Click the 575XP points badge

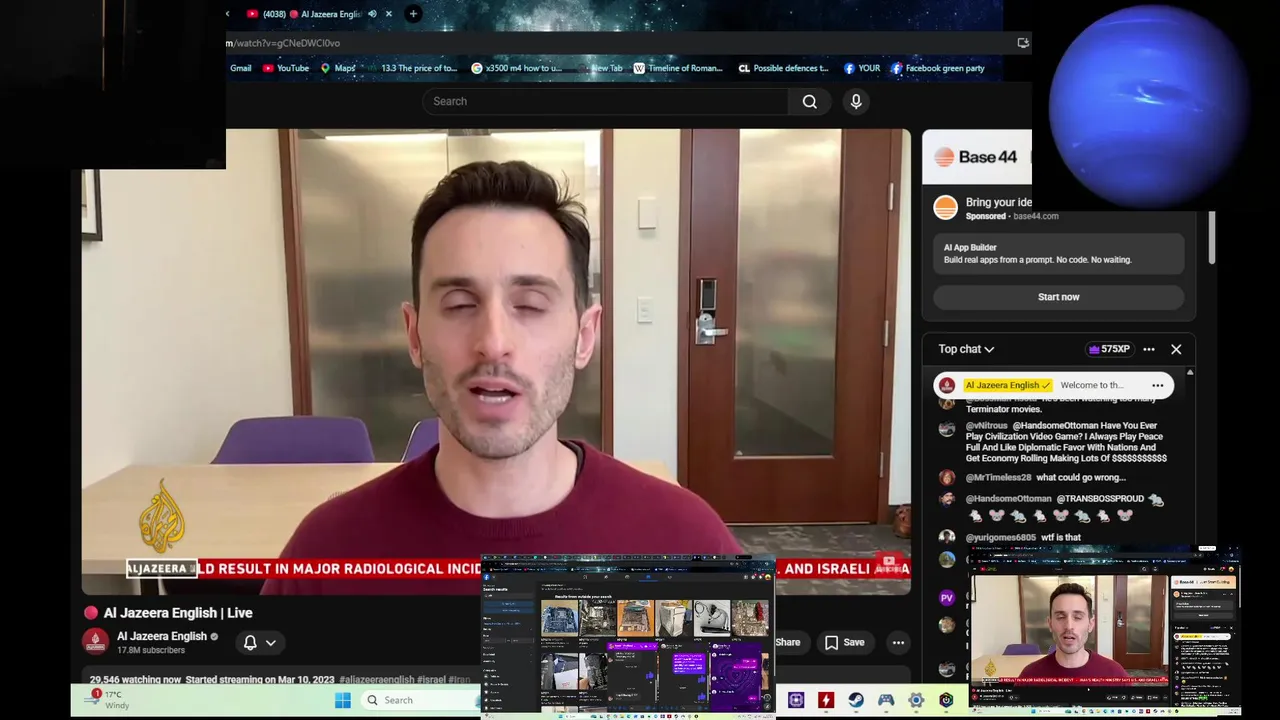point(1109,349)
